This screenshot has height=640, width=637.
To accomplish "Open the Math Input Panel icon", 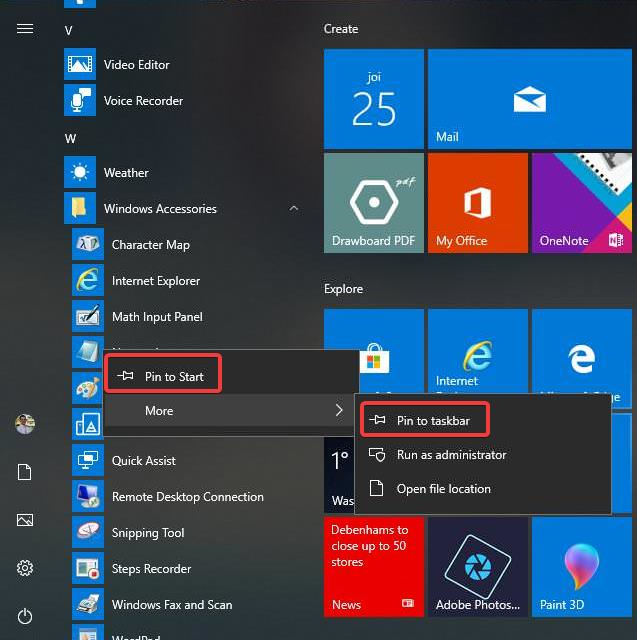I will 88,316.
